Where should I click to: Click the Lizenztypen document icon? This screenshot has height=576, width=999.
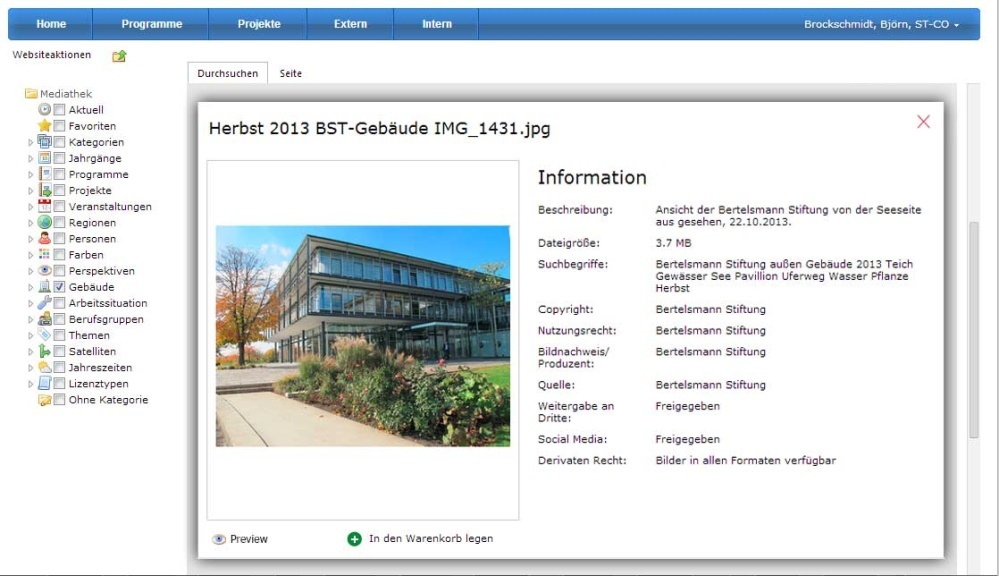click(x=45, y=383)
